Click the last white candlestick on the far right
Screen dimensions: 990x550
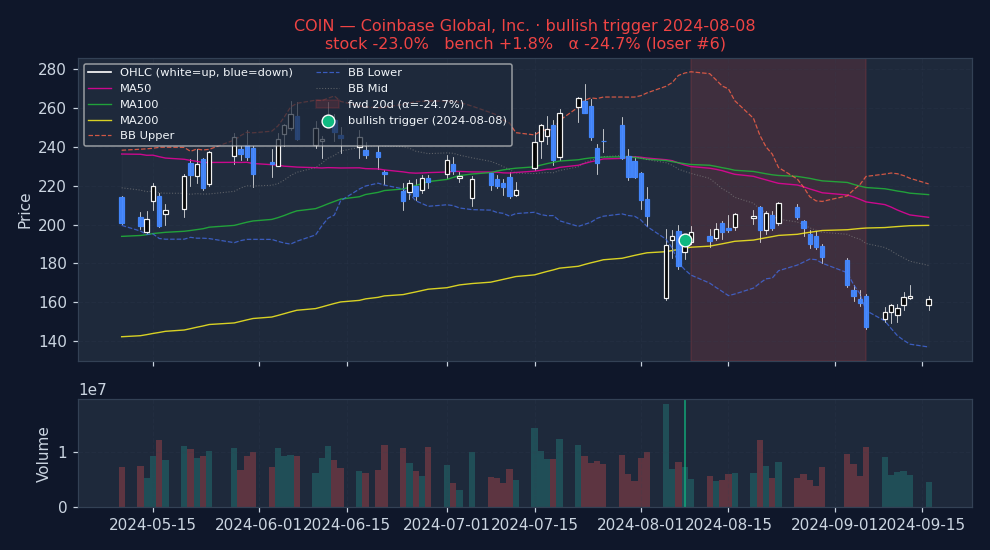pos(928,302)
